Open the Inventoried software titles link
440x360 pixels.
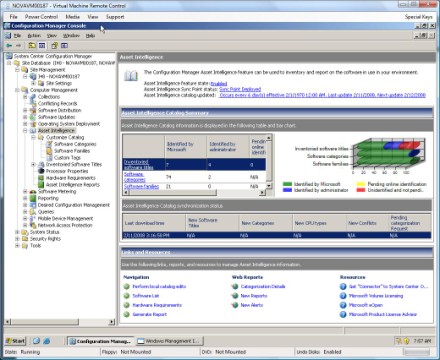coord(139,164)
